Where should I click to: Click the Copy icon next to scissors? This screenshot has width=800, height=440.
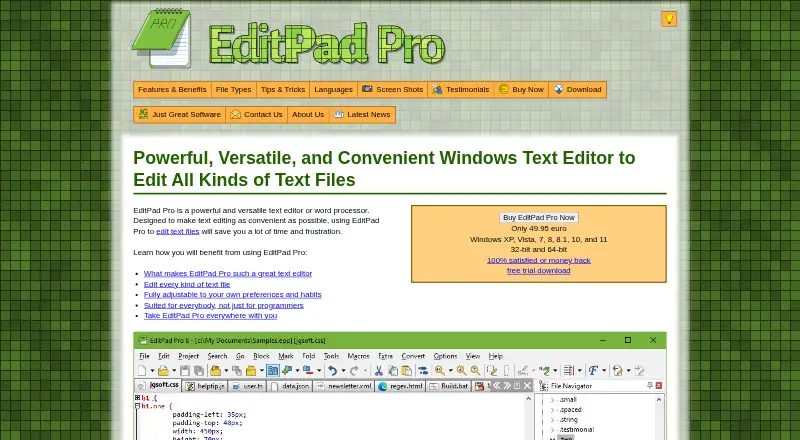(393, 371)
